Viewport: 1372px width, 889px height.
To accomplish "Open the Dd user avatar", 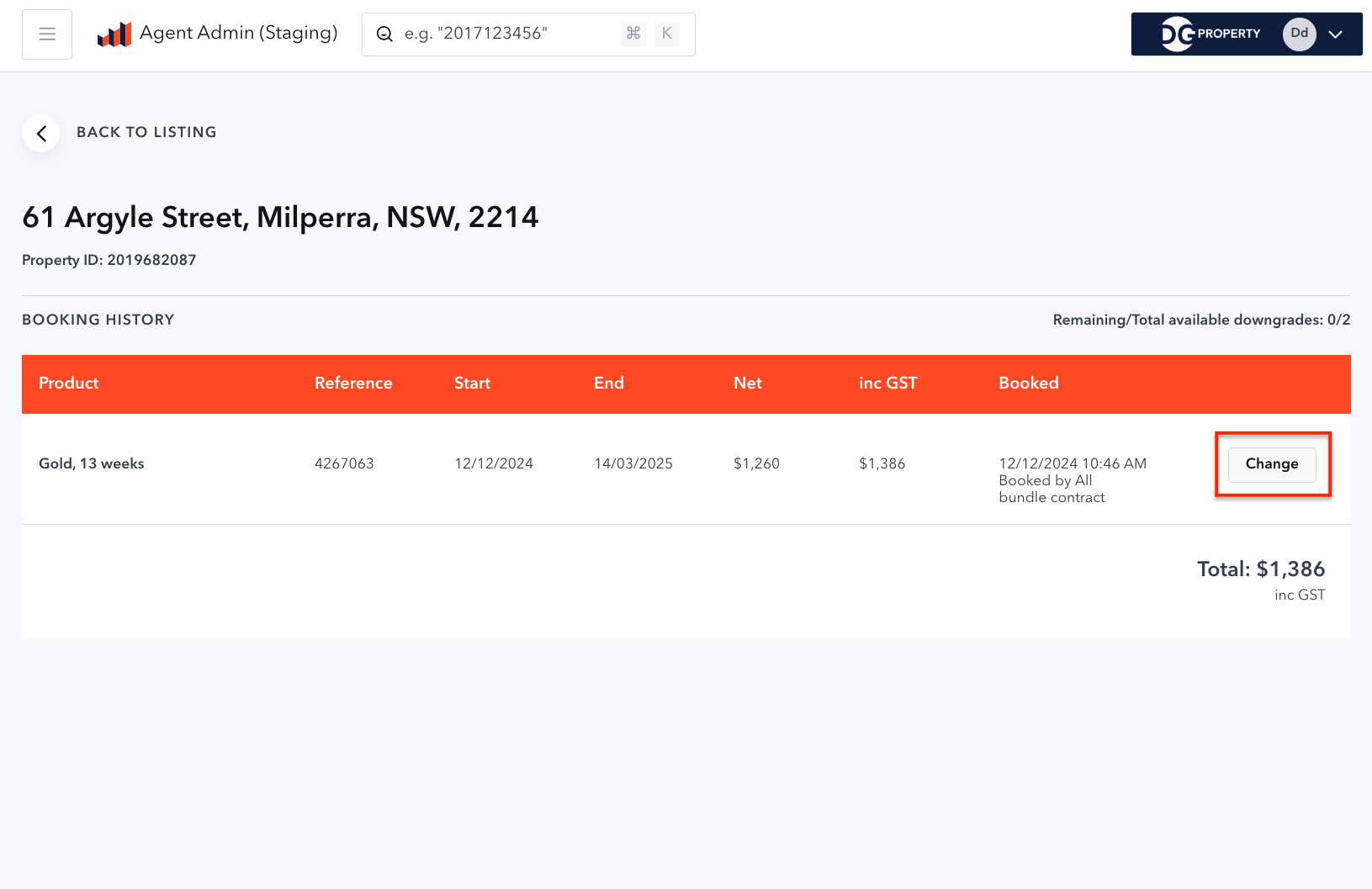I will pyautogui.click(x=1300, y=34).
